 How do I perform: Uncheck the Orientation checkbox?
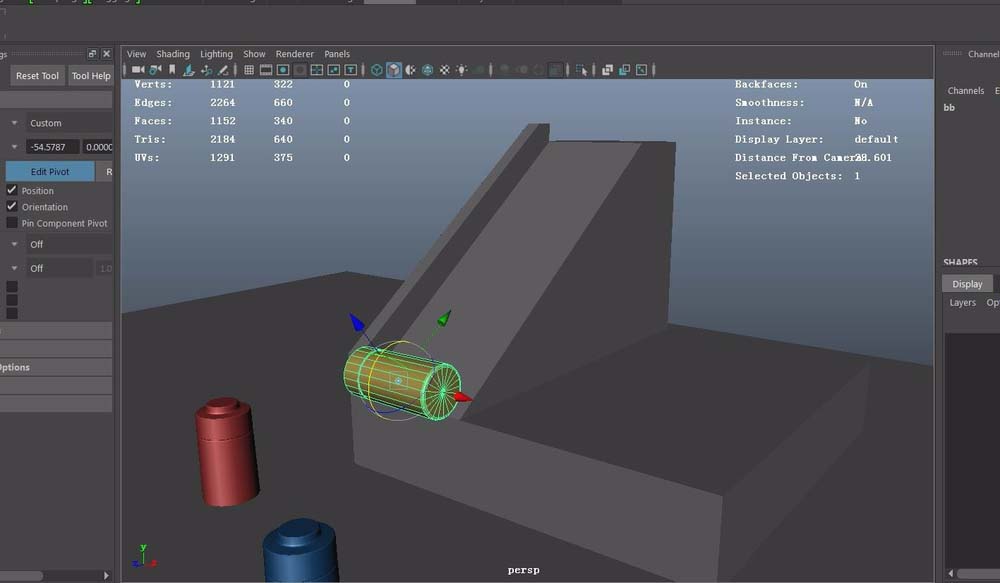pyautogui.click(x=11, y=207)
